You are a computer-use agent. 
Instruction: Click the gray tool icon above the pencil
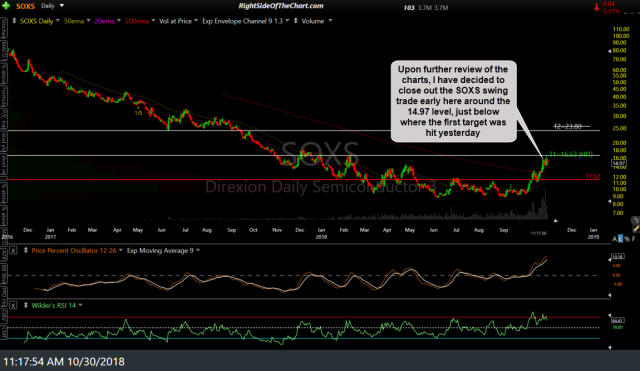pos(635,221)
